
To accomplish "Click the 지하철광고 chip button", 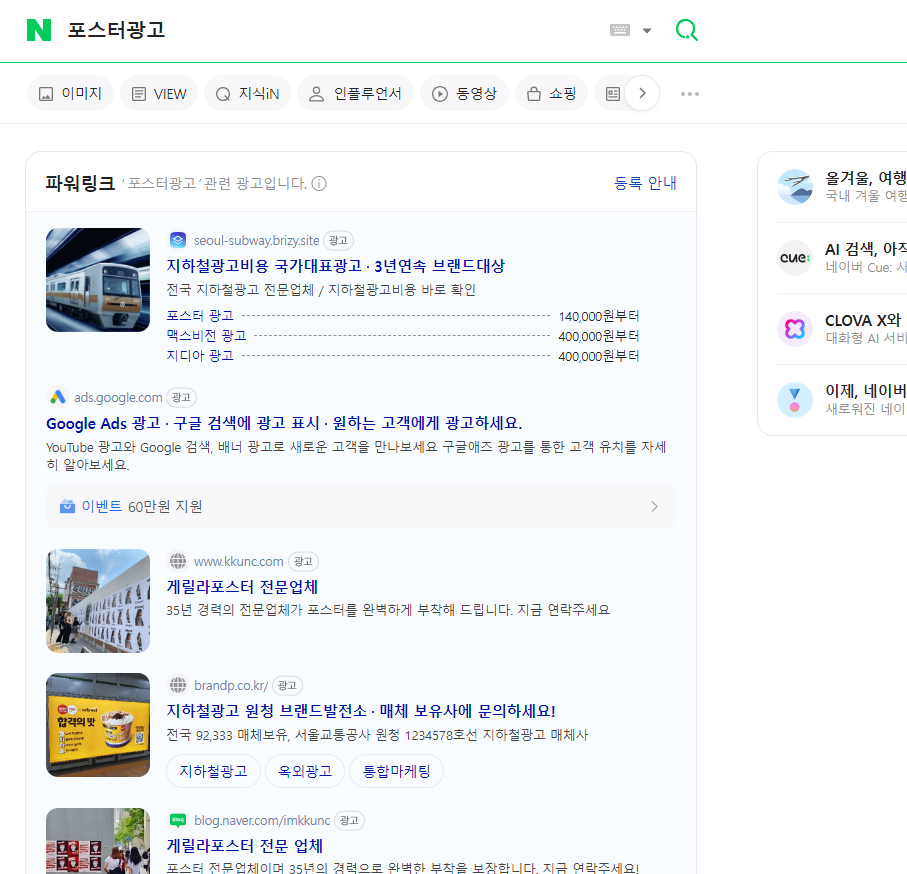I will coord(213,771).
